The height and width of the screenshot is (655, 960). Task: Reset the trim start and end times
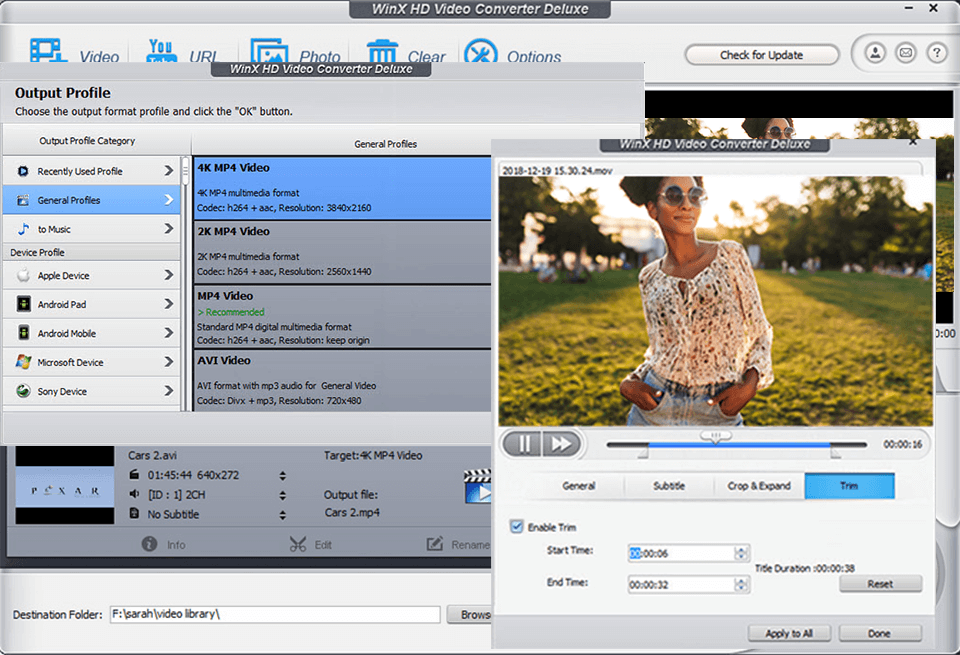pyautogui.click(x=881, y=584)
